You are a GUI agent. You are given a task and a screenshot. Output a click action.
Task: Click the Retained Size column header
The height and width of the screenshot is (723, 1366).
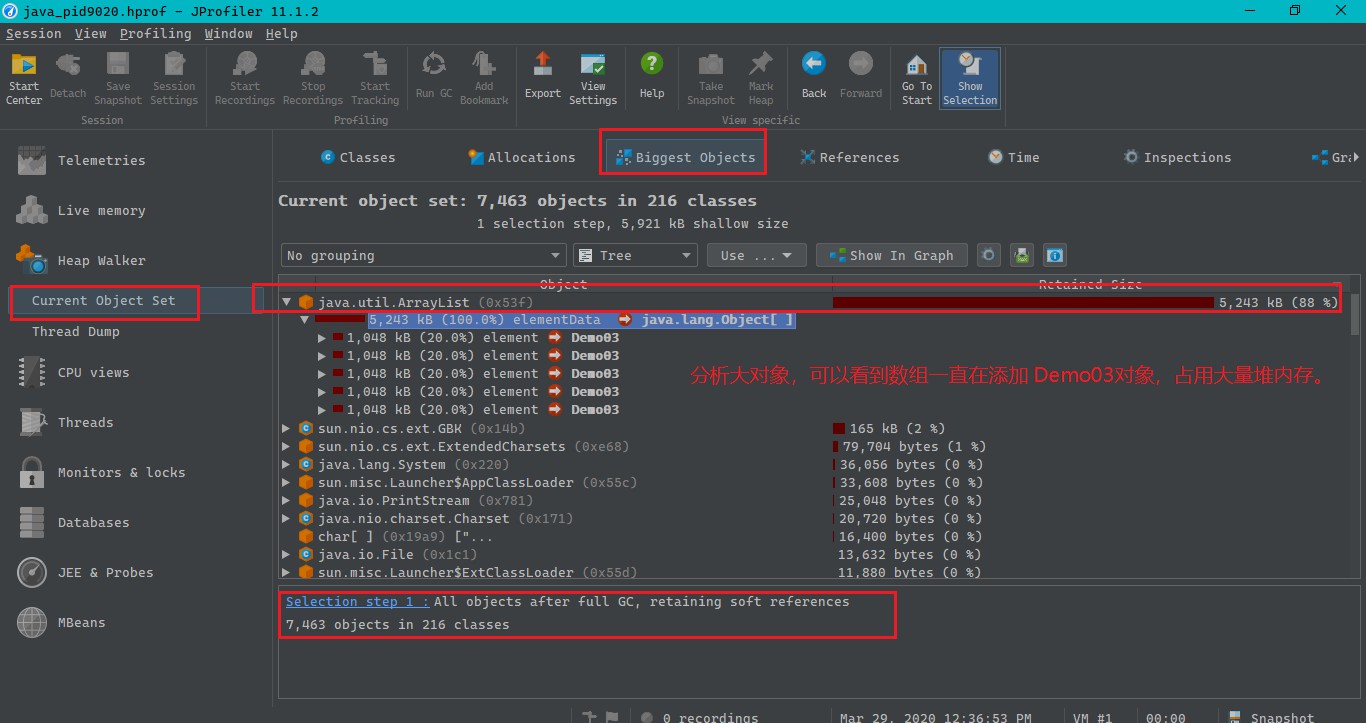(1090, 284)
